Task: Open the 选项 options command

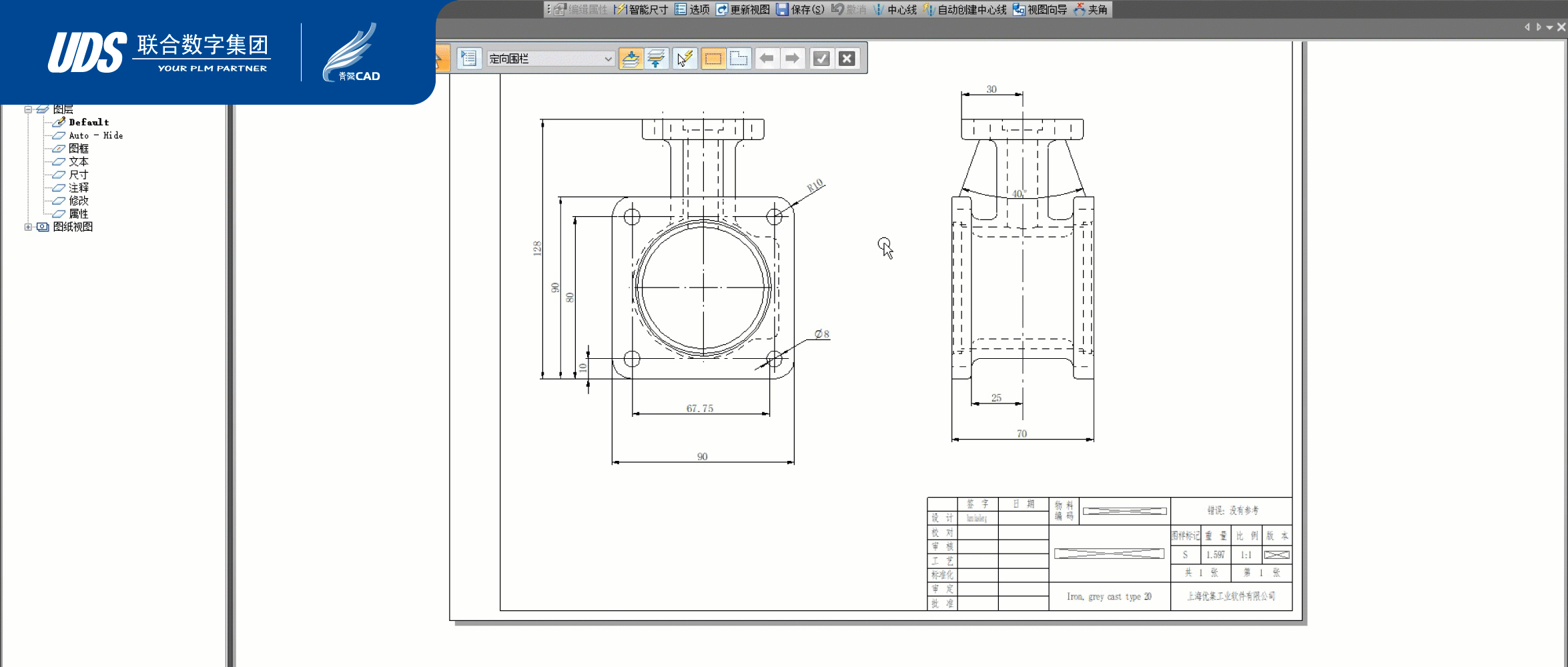Action: click(x=693, y=9)
